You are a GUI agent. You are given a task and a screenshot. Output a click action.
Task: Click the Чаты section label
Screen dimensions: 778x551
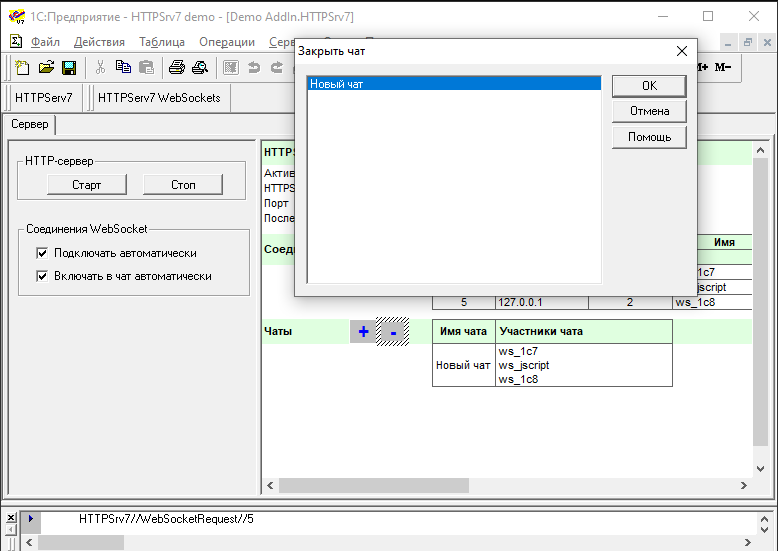[278, 332]
